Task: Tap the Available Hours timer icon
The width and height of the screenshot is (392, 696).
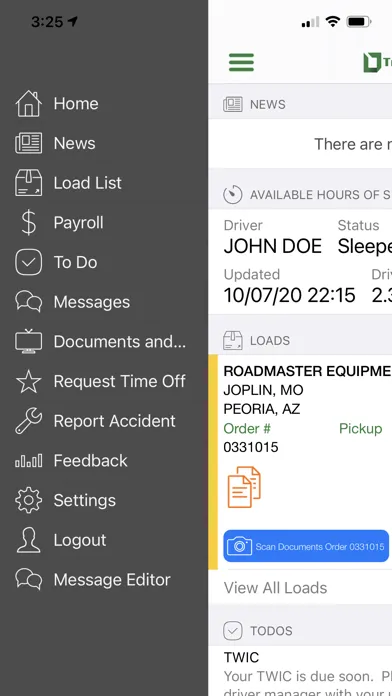Action: pyautogui.click(x=233, y=194)
